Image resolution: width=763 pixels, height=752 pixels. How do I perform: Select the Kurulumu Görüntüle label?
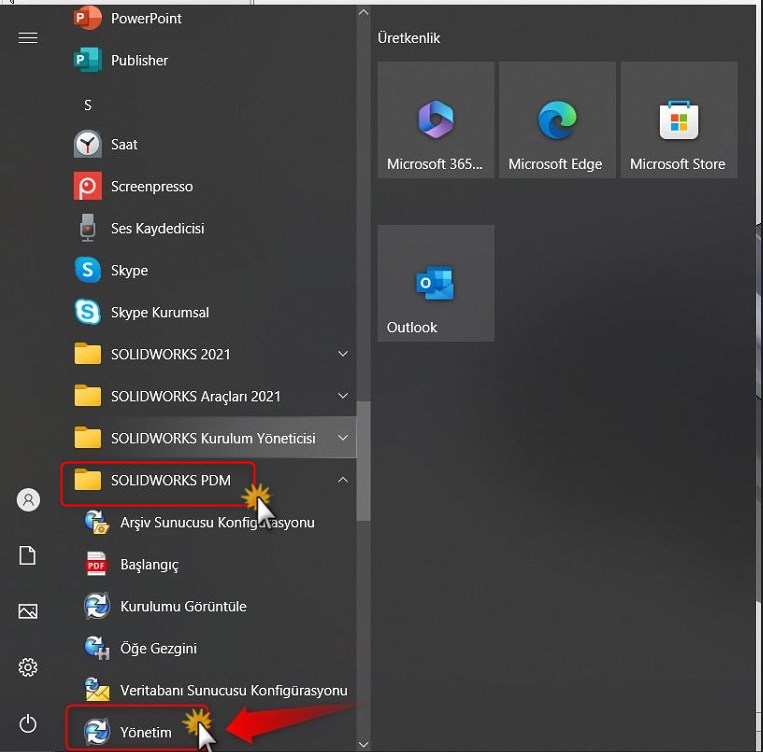[183, 606]
